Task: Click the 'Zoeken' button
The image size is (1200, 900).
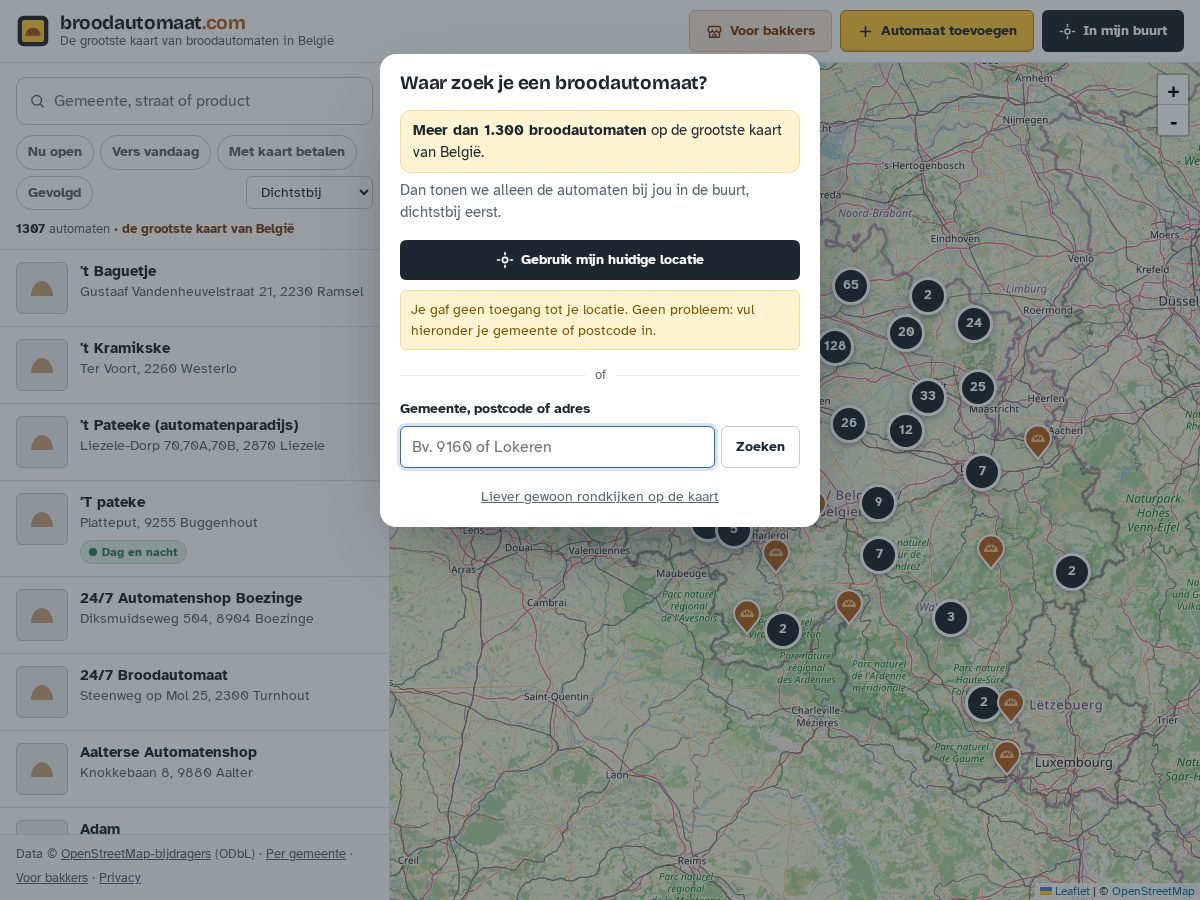Action: 760,447
